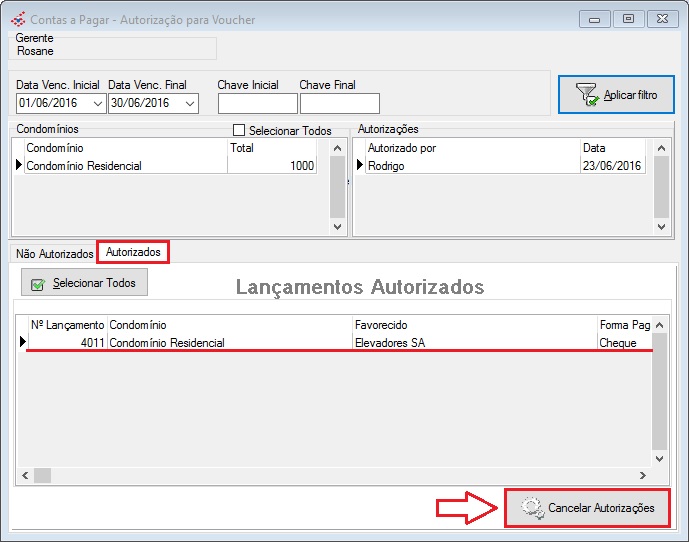Viewport: 689px width, 542px height.
Task: Open the Data Venc. Final date dropdown
Action: 189,104
